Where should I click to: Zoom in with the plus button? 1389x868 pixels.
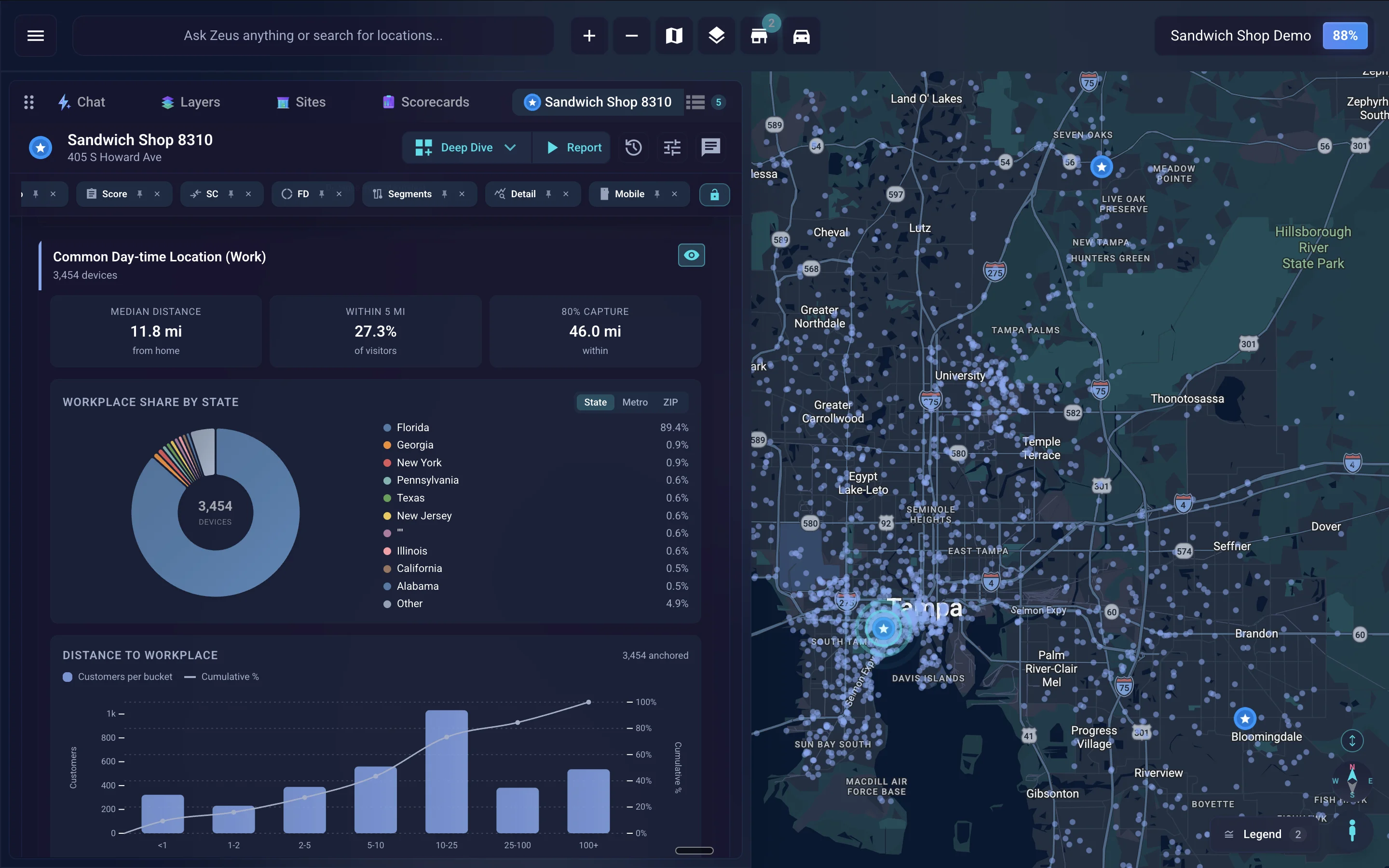589,36
